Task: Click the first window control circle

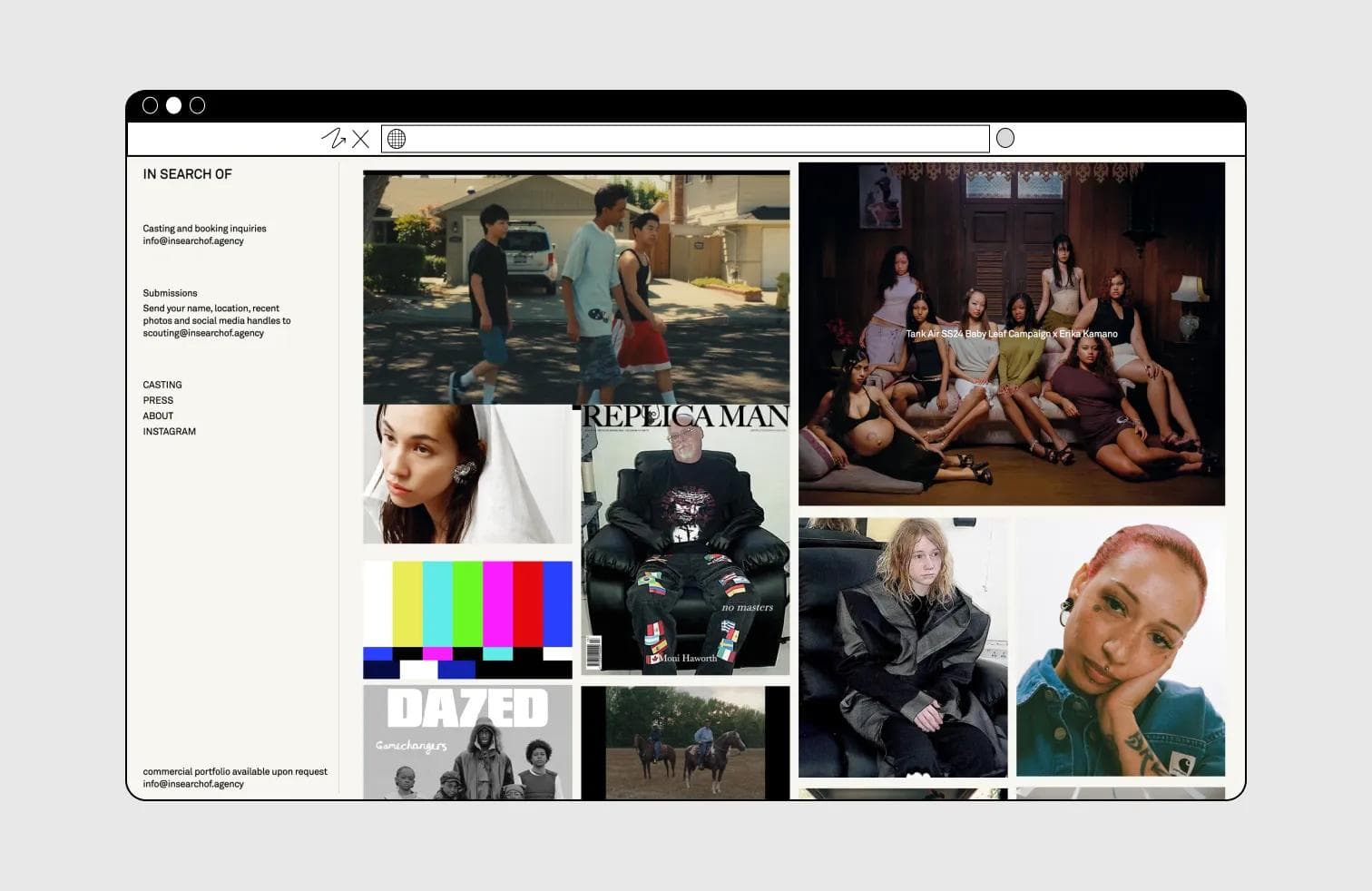Action: [151, 105]
